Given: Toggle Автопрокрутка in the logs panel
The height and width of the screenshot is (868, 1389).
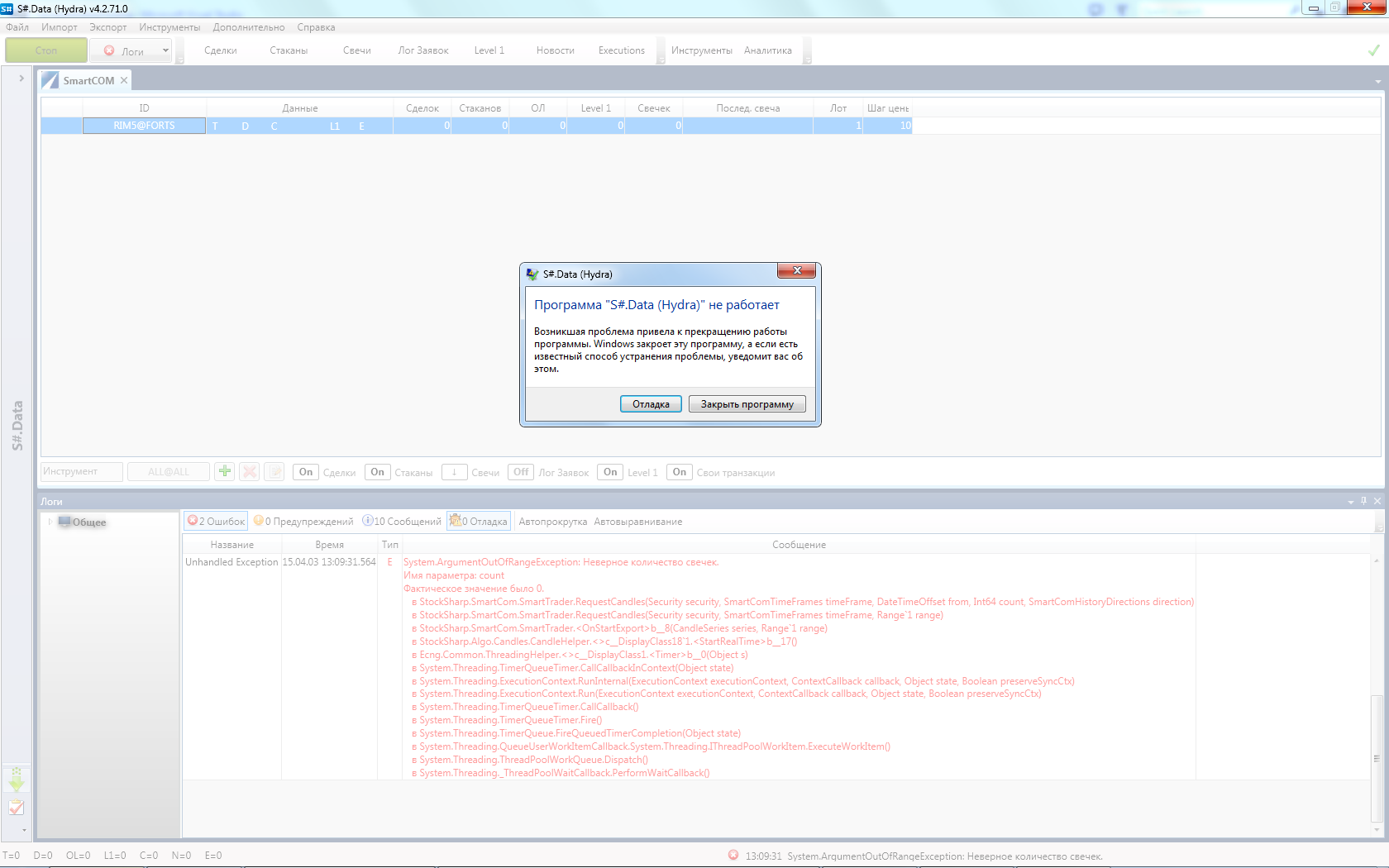Looking at the screenshot, I should [553, 522].
